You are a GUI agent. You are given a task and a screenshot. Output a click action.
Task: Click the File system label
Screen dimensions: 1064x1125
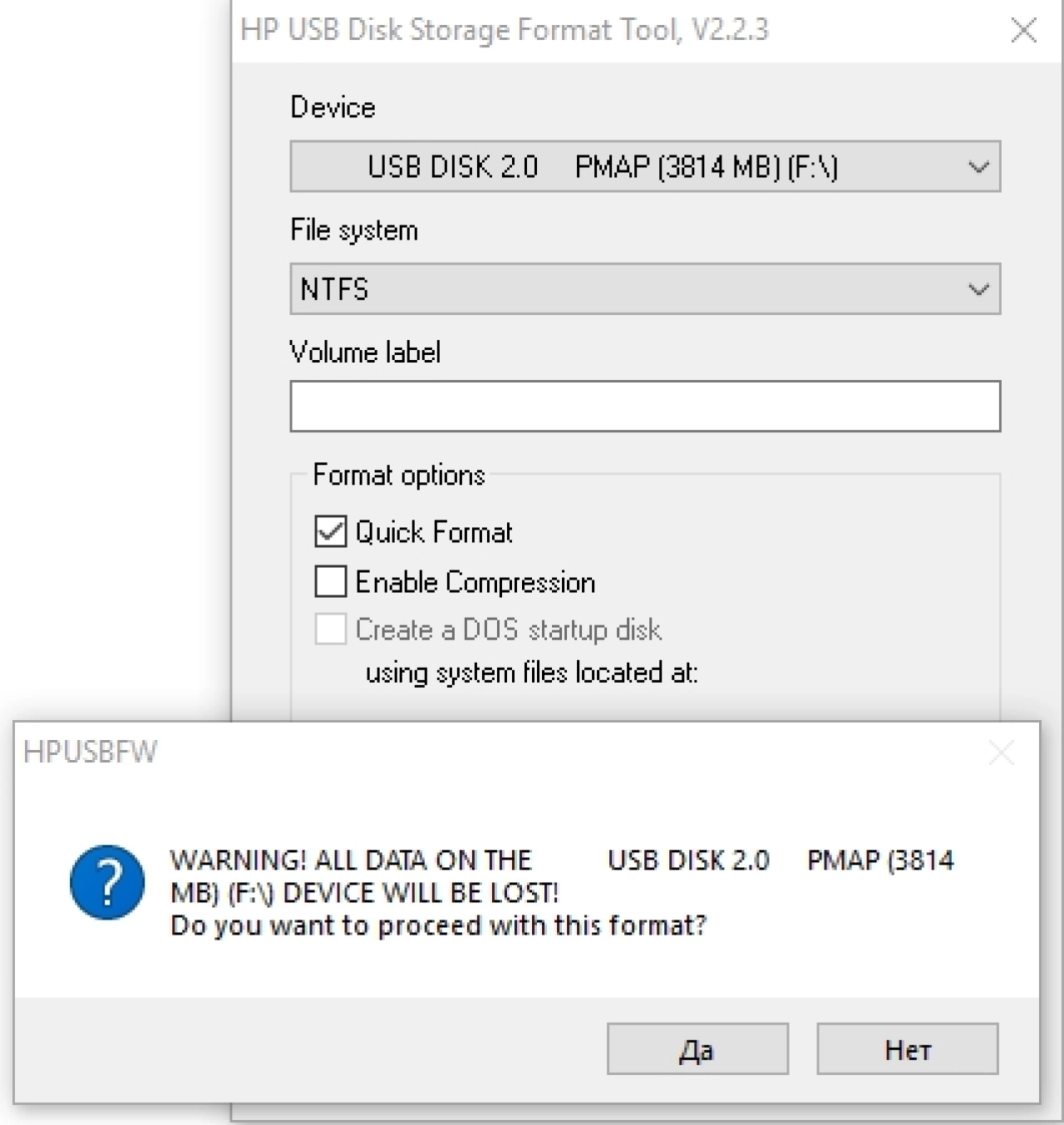[354, 230]
